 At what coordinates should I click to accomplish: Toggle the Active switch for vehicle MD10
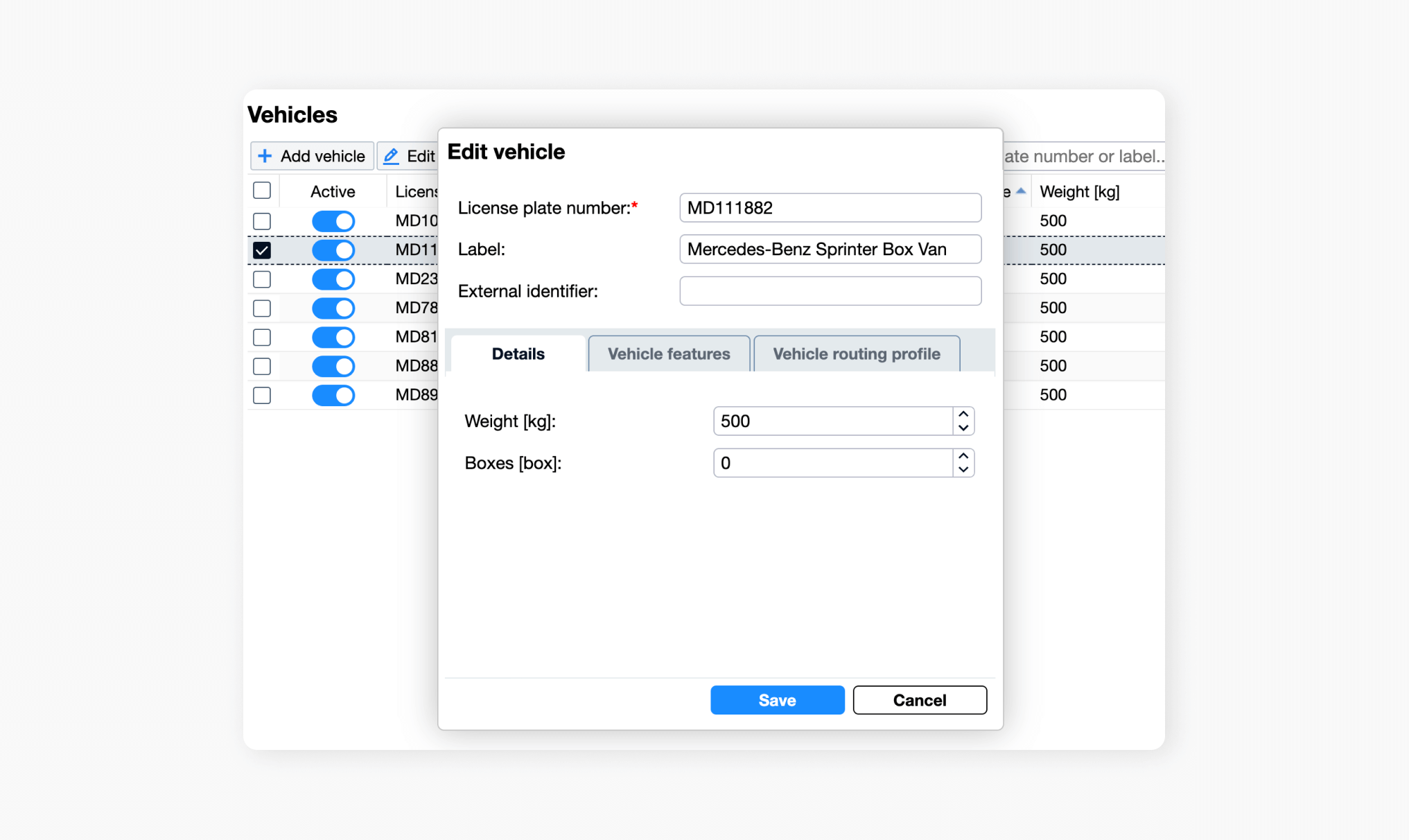coord(333,221)
